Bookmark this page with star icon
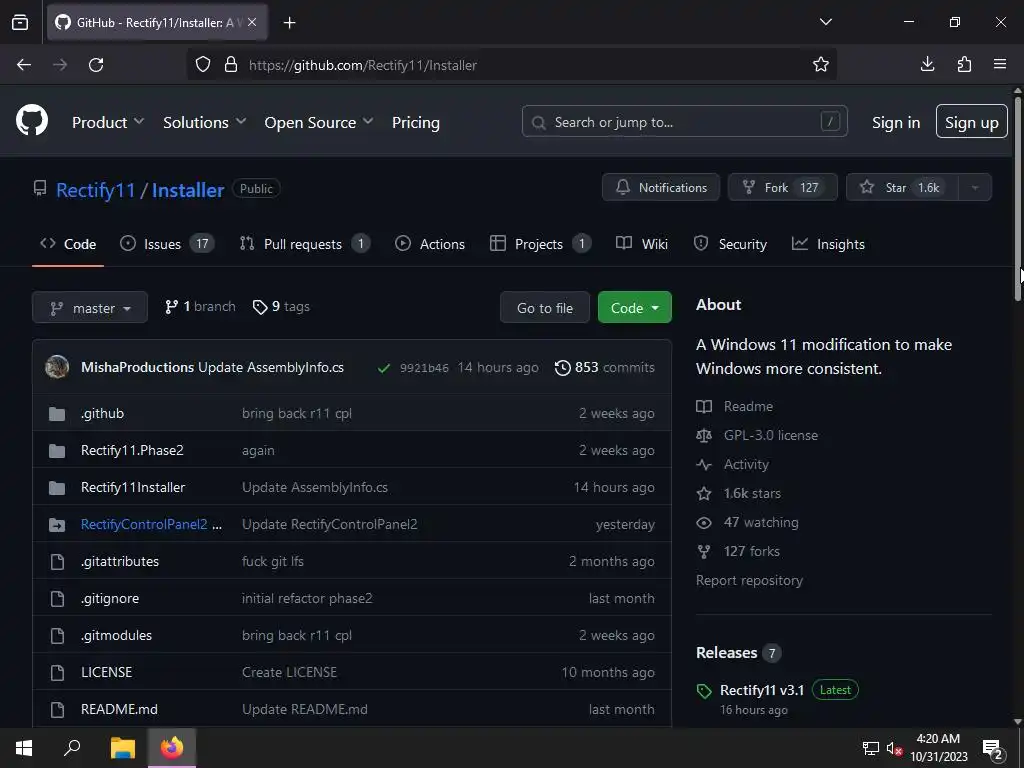The image size is (1024, 768). (x=821, y=64)
